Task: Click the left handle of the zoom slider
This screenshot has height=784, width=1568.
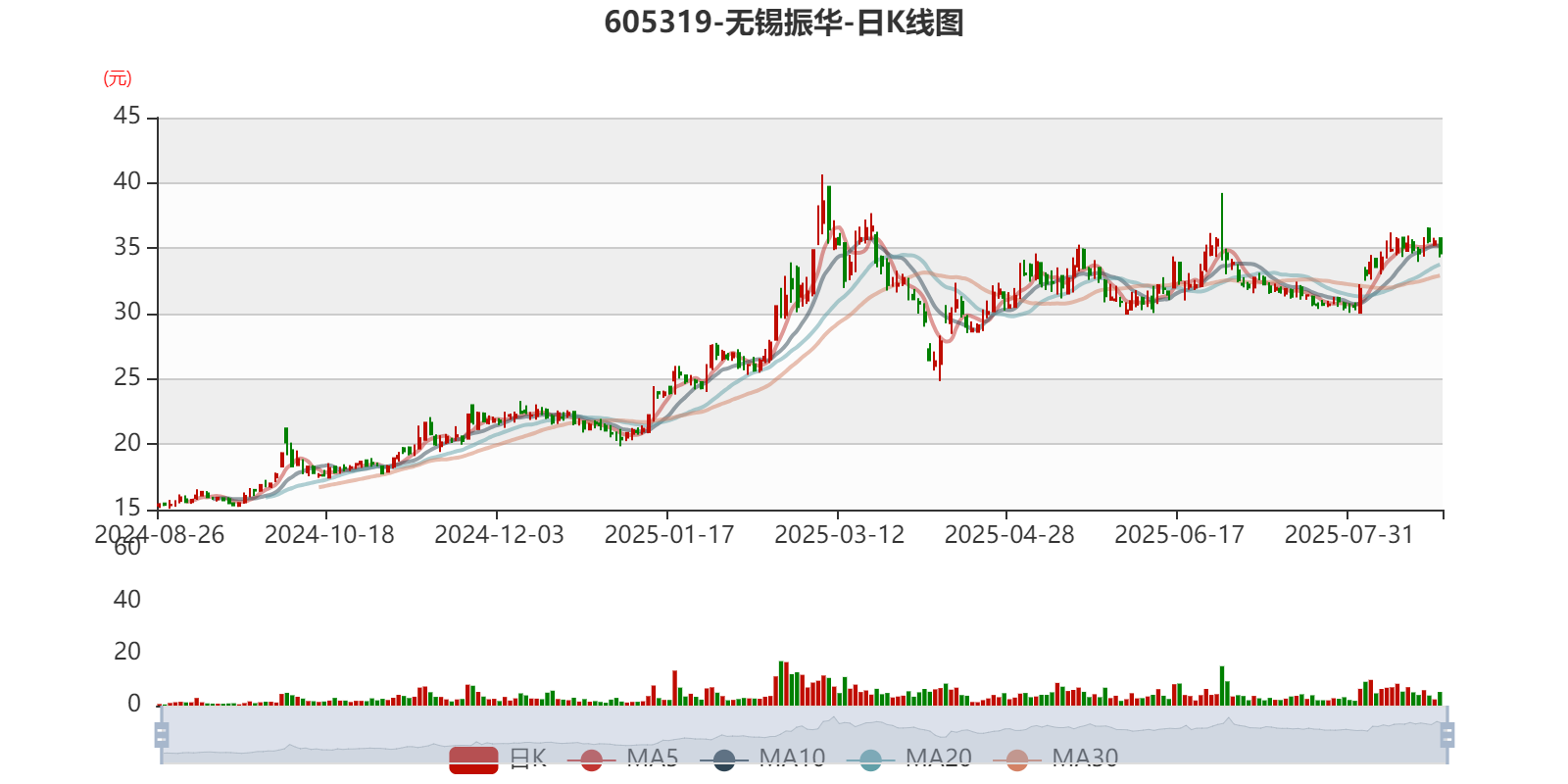Action: tap(162, 734)
